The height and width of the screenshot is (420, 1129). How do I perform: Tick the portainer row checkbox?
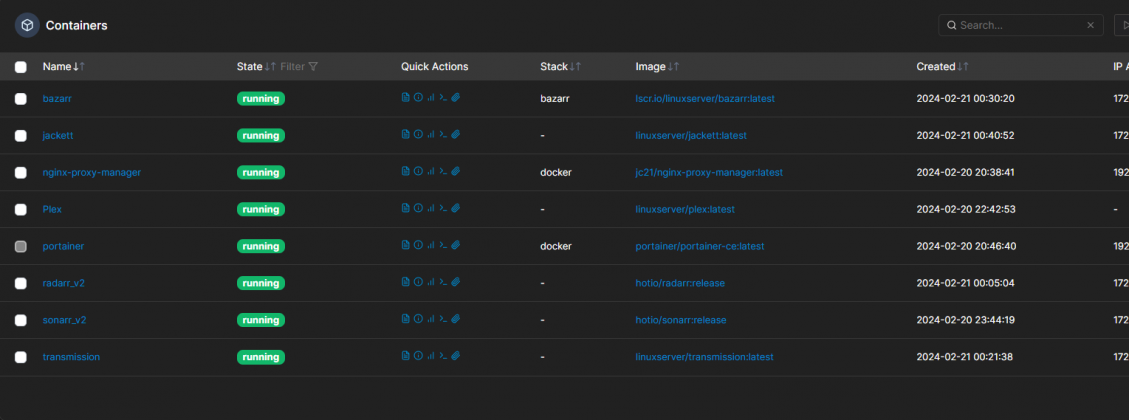pos(21,246)
